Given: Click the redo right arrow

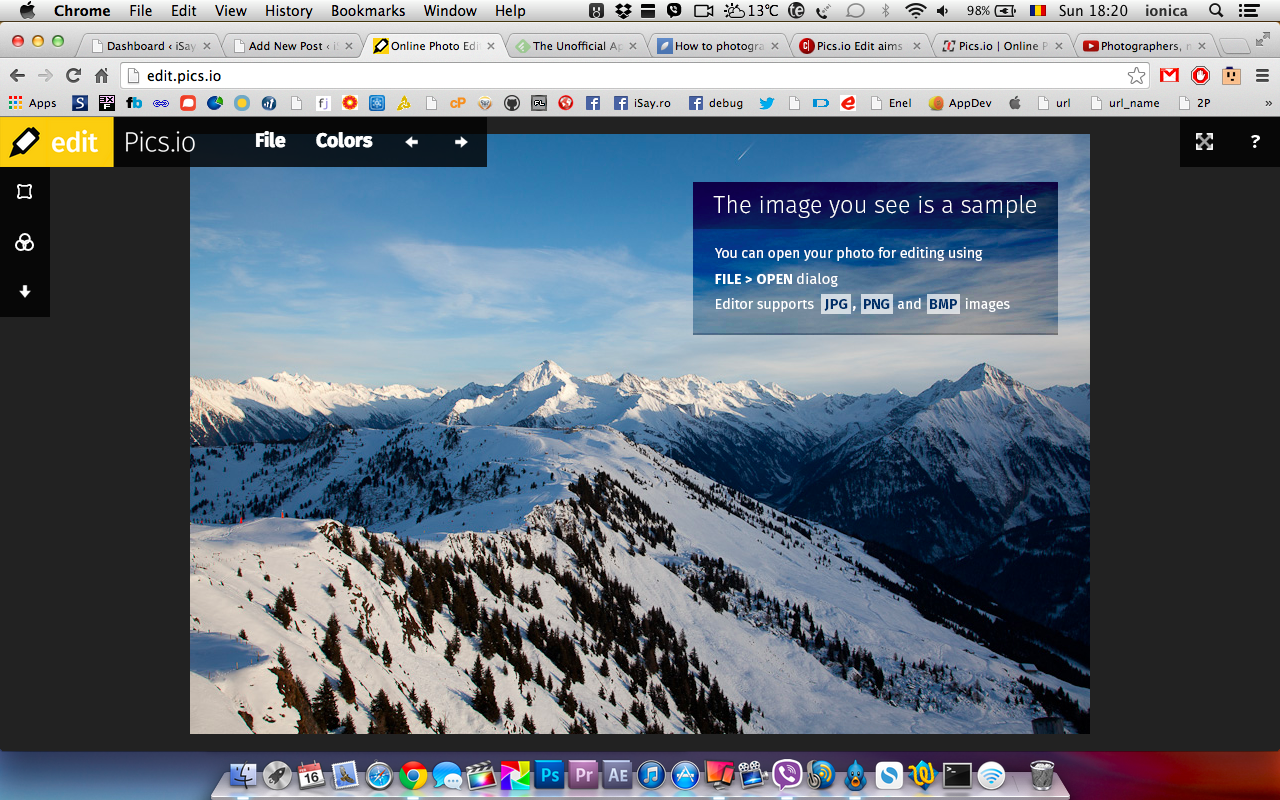Looking at the screenshot, I should (461, 142).
